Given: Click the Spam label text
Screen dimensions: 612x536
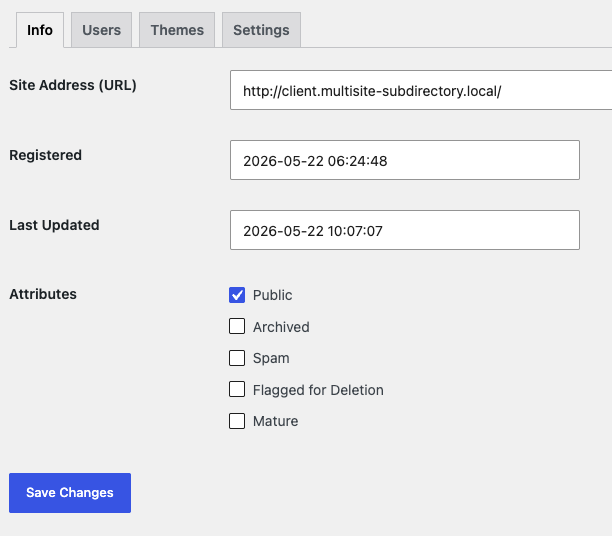Looking at the screenshot, I should 271,358.
